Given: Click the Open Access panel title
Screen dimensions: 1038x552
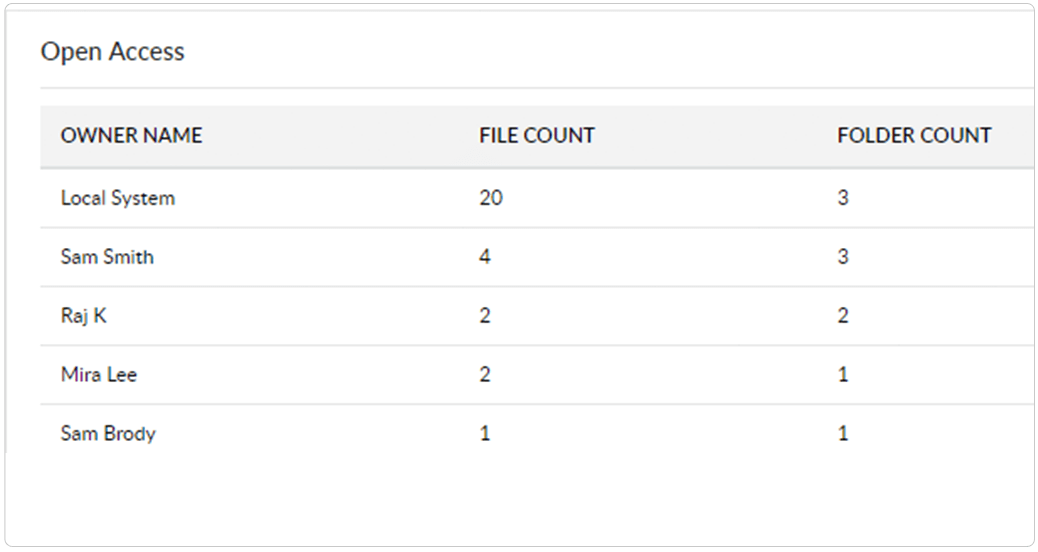Looking at the screenshot, I should [112, 52].
